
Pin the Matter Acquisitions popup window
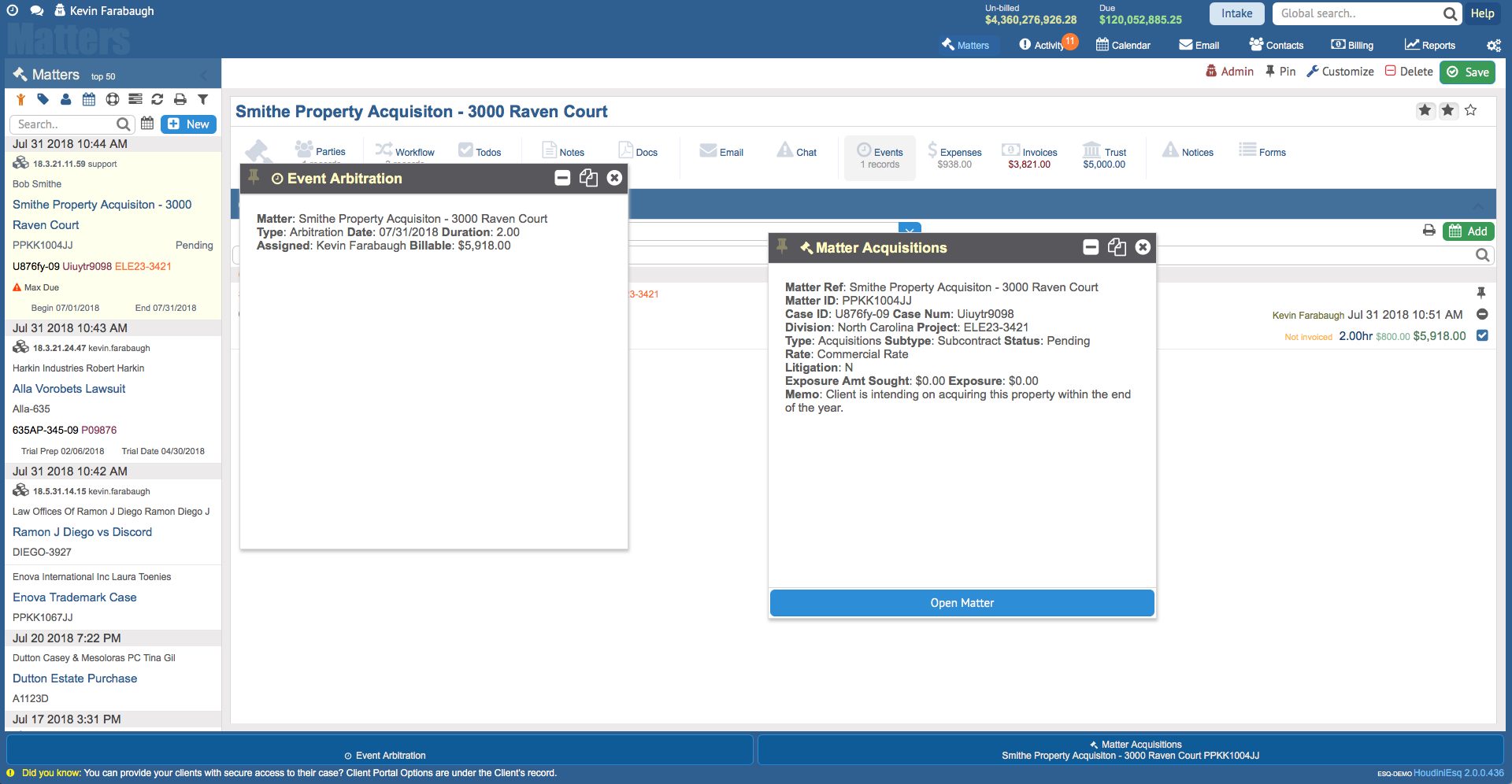coord(782,246)
